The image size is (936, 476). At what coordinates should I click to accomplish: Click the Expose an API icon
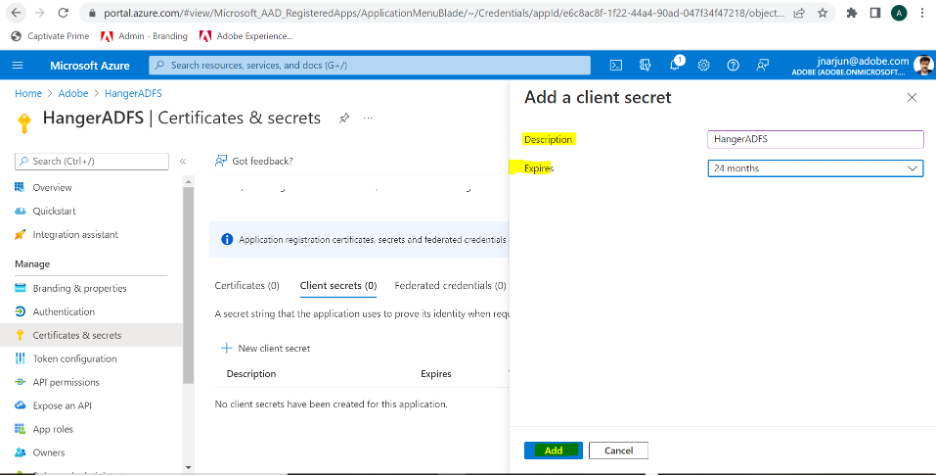pos(20,405)
